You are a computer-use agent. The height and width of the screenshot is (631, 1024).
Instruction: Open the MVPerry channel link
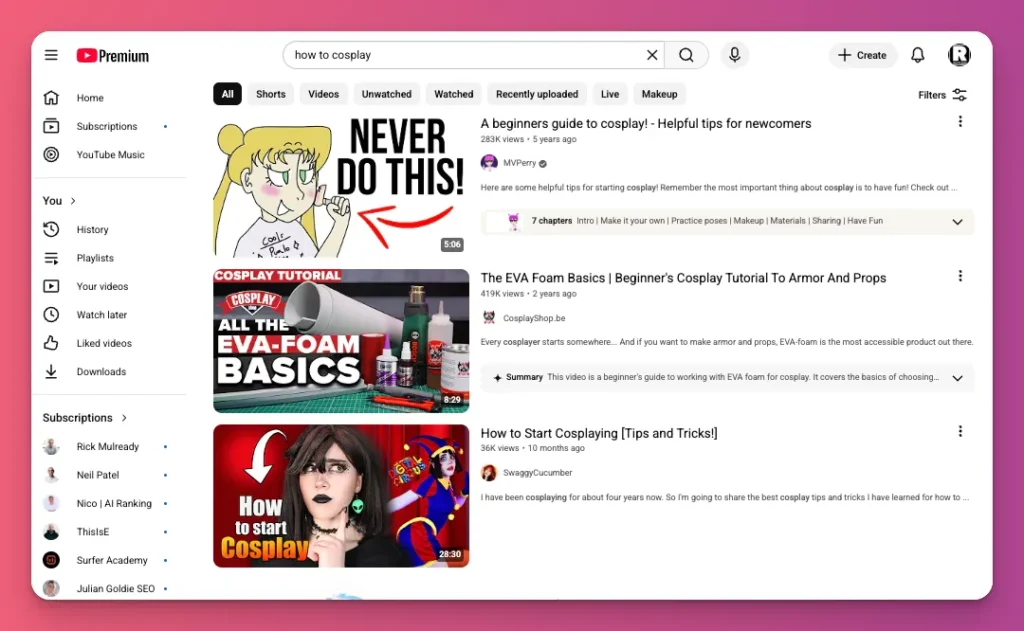520,161
